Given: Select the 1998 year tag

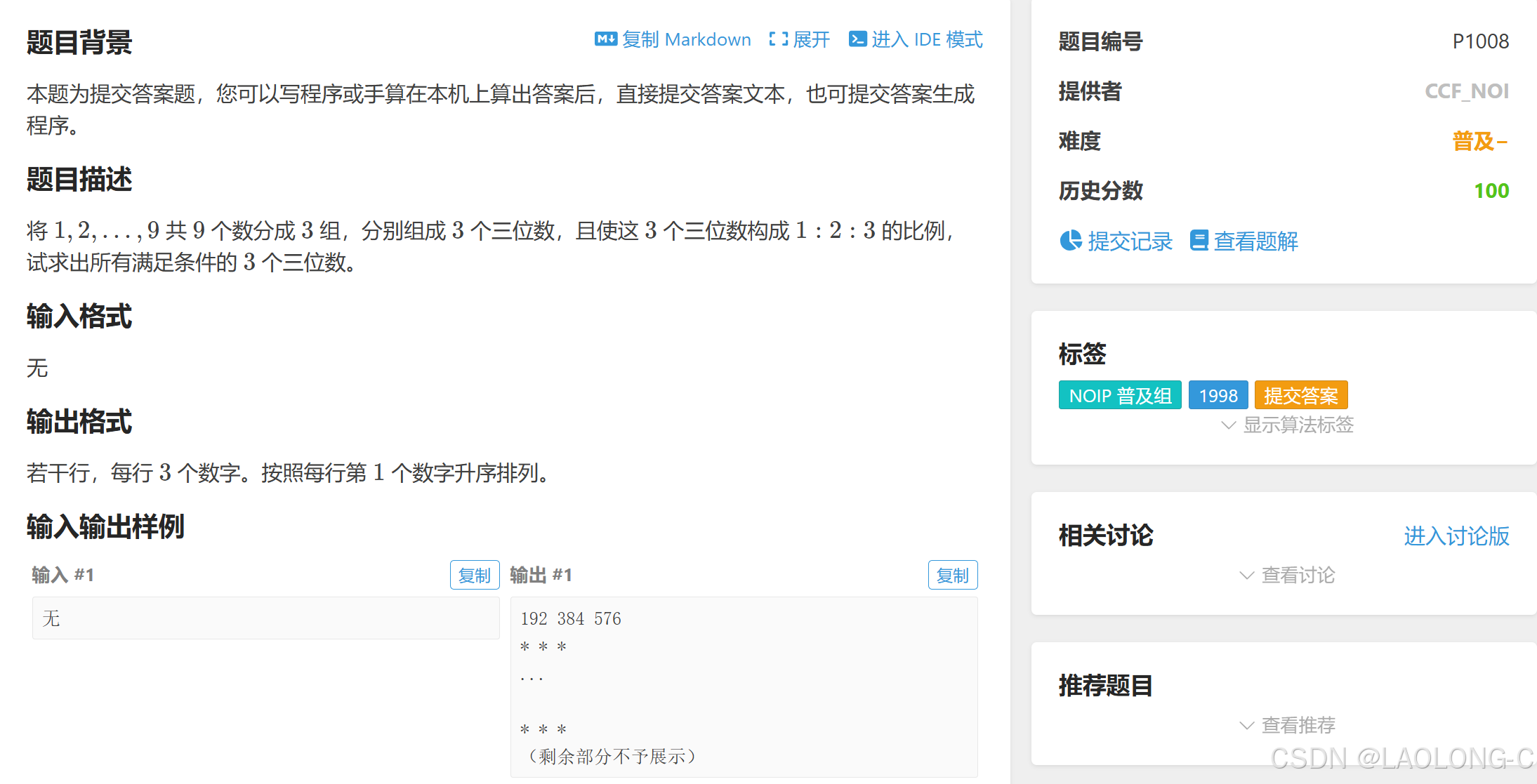Looking at the screenshot, I should [x=1218, y=395].
